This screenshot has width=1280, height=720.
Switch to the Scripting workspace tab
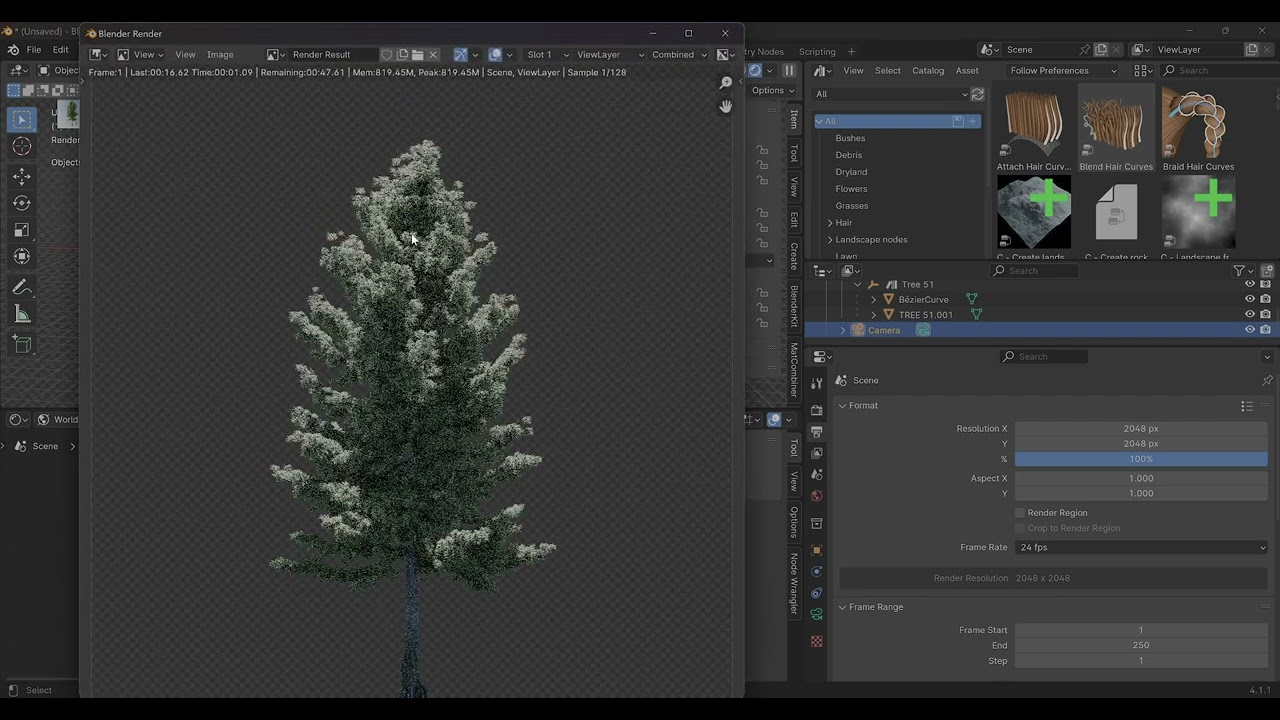817,52
